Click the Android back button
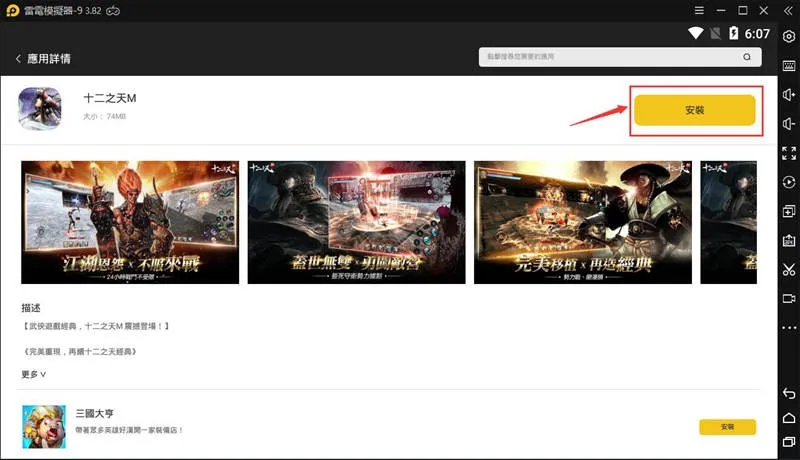The image size is (800, 460). point(789,393)
